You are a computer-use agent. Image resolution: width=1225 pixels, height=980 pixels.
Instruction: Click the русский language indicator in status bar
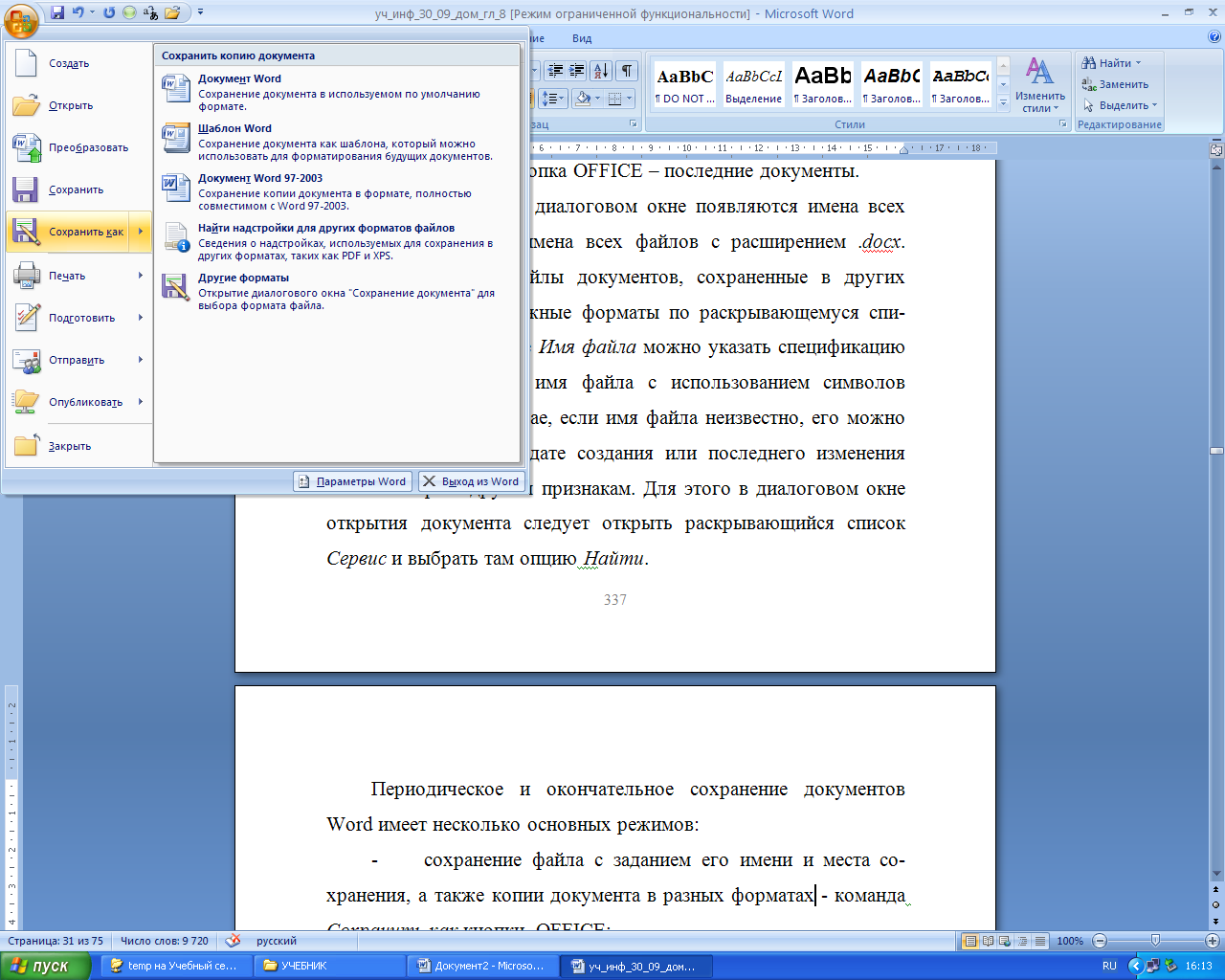[x=277, y=941]
